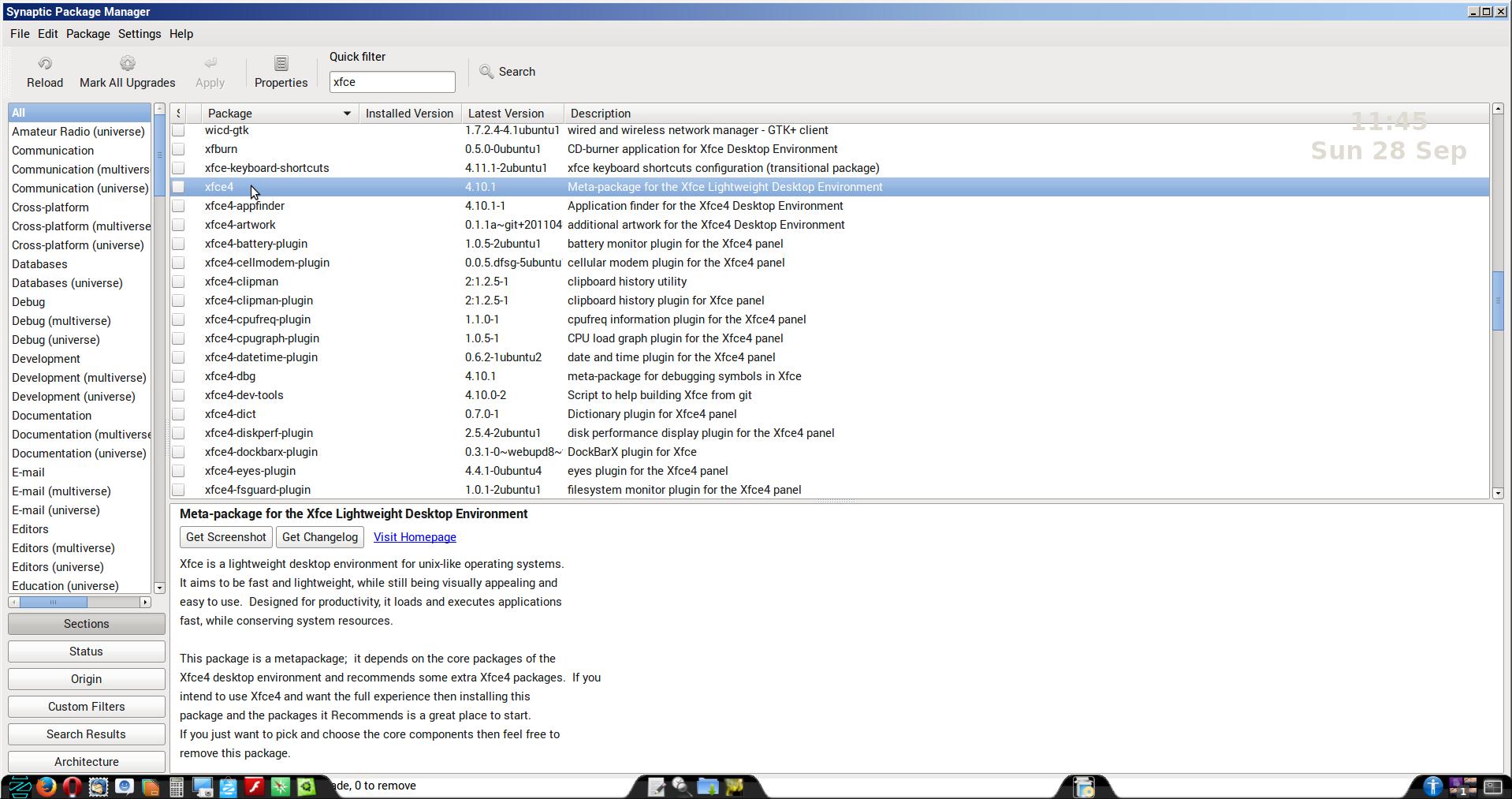Click the package list vertical scrollbar thumb
The image size is (1512, 799).
pyautogui.click(x=1498, y=301)
